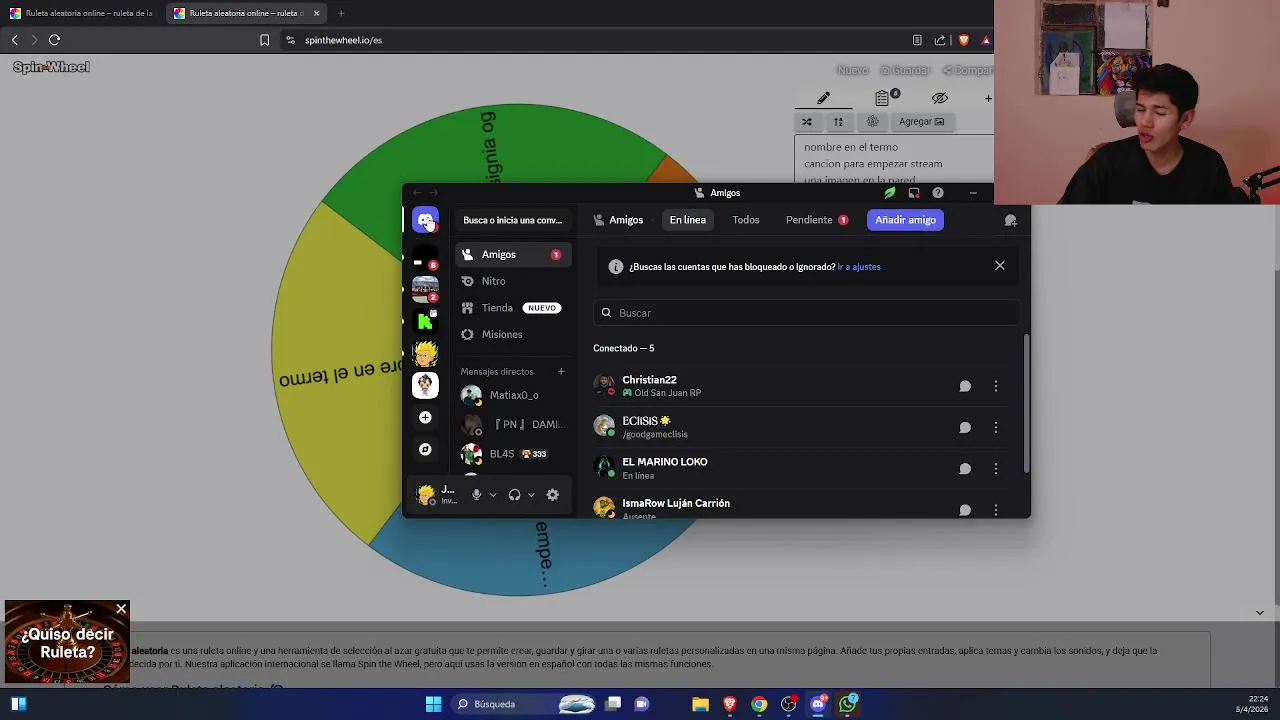Open BL4S direct message
This screenshot has width=1280, height=720.
[x=513, y=454]
